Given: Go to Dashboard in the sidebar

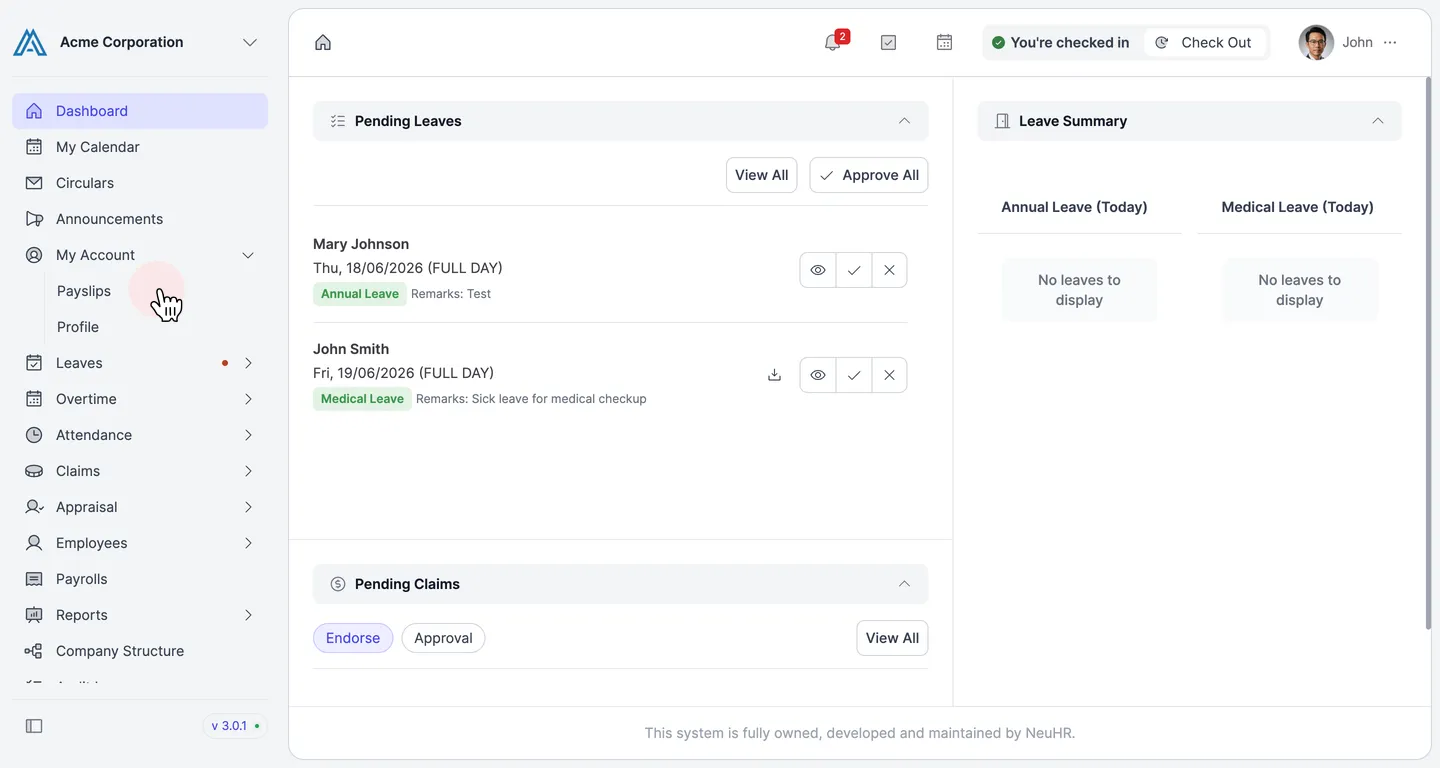Looking at the screenshot, I should pyautogui.click(x=140, y=111).
